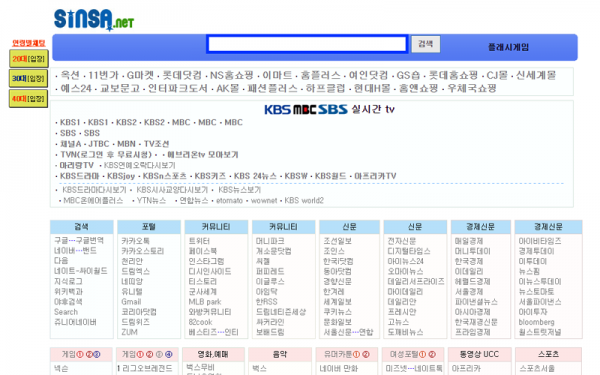Open the 11번가 shopping link
The width and height of the screenshot is (600, 375).
coord(103,75)
